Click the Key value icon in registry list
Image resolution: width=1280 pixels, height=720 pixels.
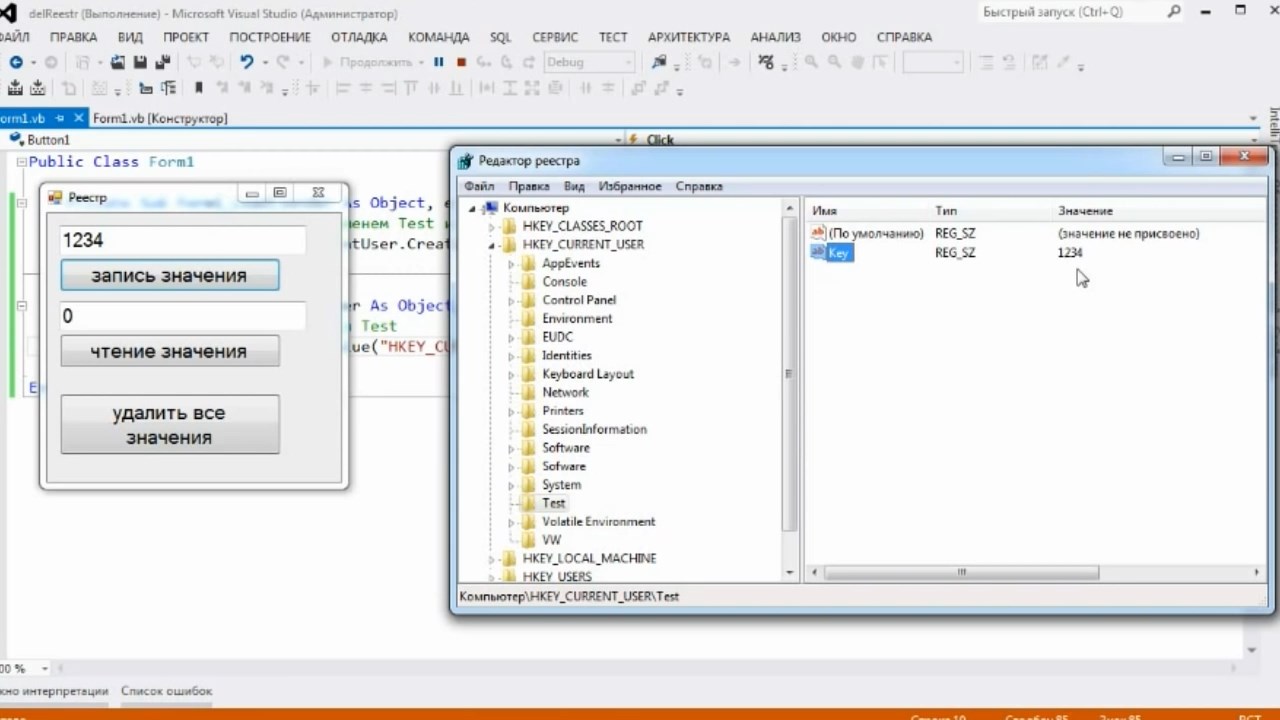(818, 252)
